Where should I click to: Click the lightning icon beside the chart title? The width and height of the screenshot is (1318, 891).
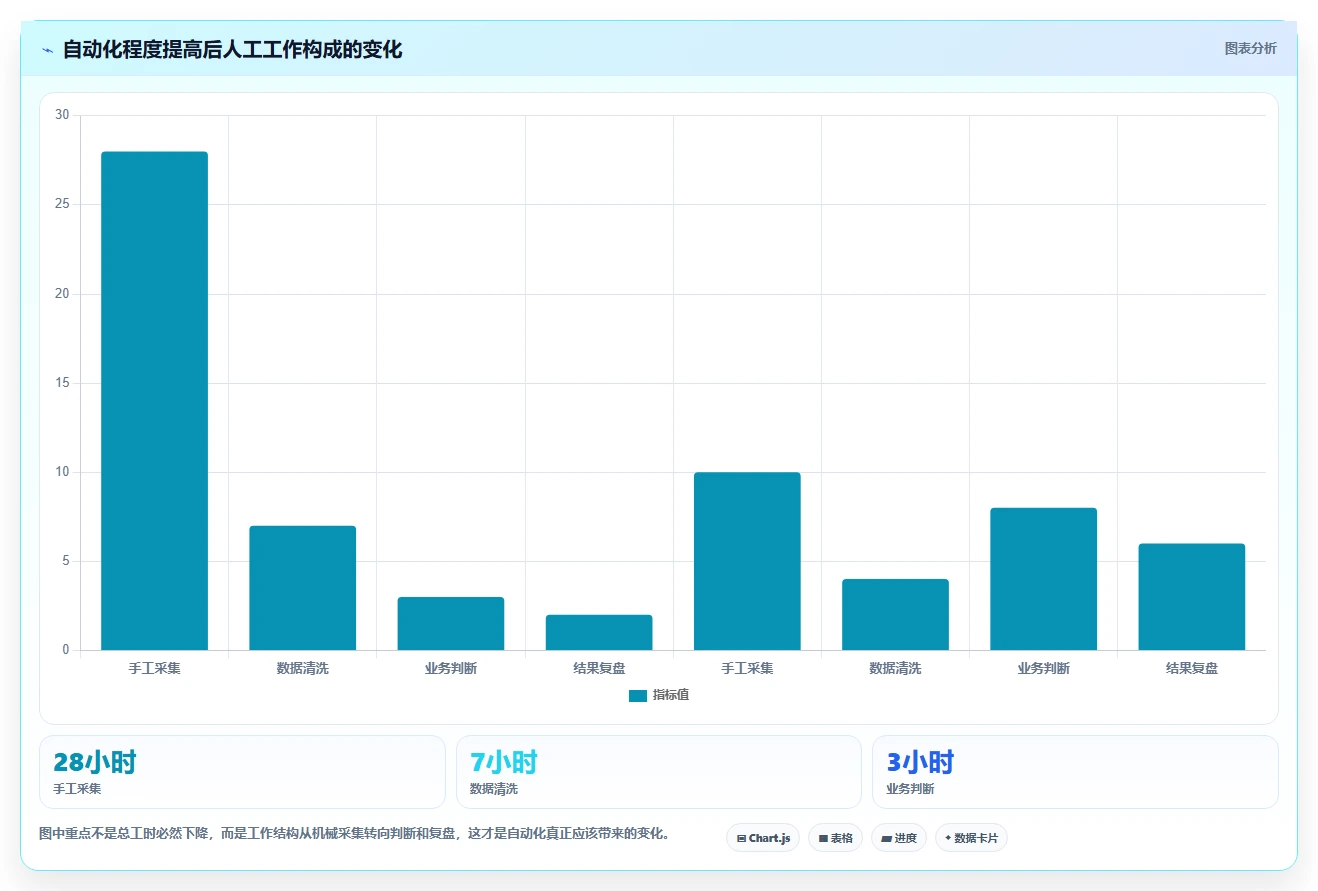[x=48, y=50]
